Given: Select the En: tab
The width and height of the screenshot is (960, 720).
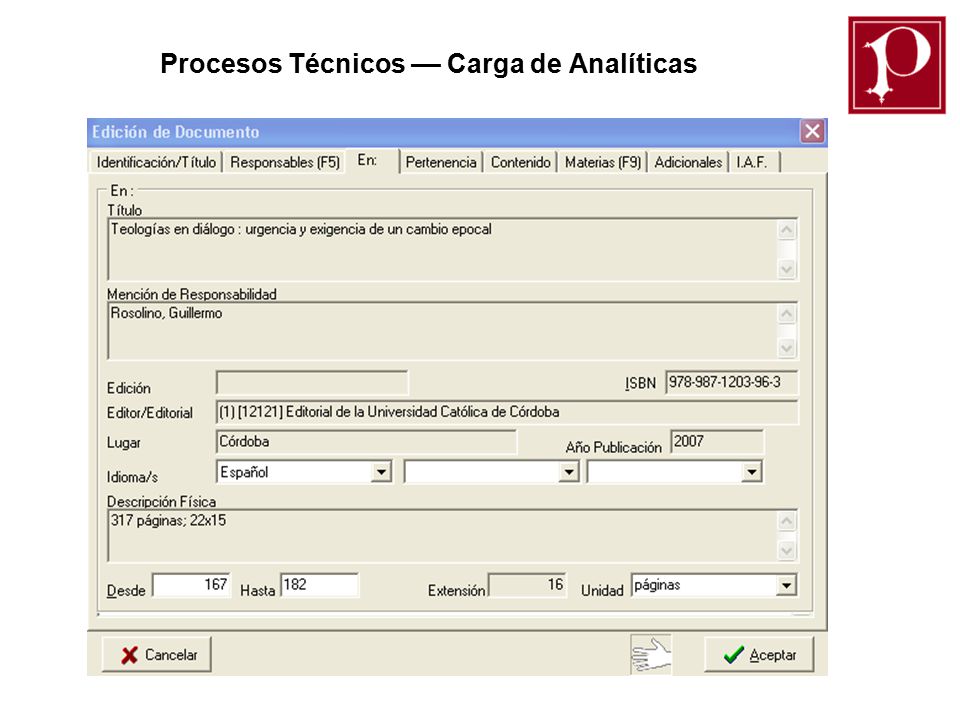Looking at the screenshot, I should pos(372,160).
